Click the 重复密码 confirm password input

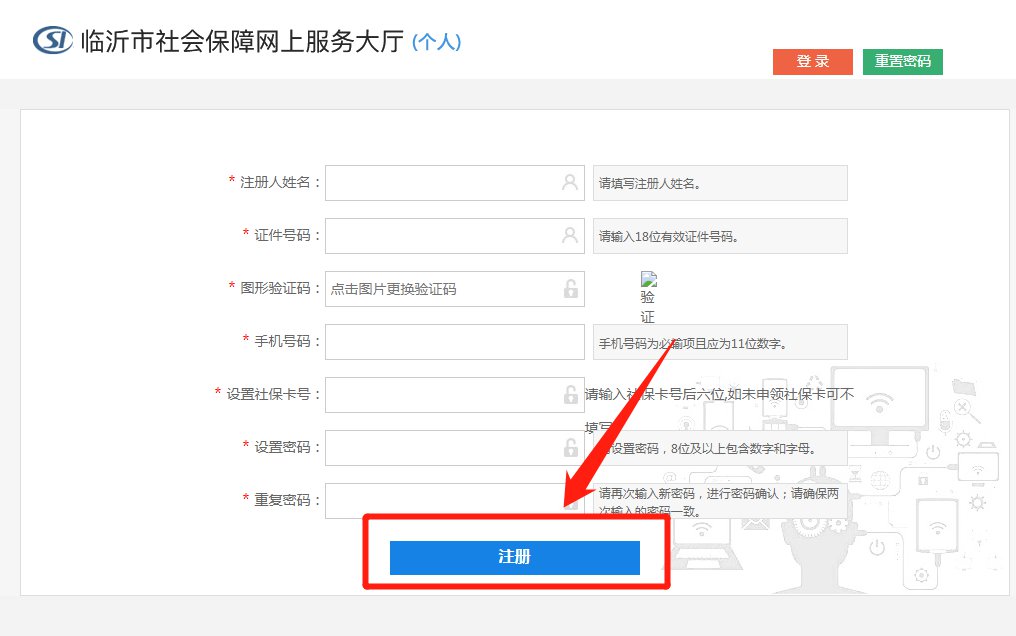pos(442,501)
